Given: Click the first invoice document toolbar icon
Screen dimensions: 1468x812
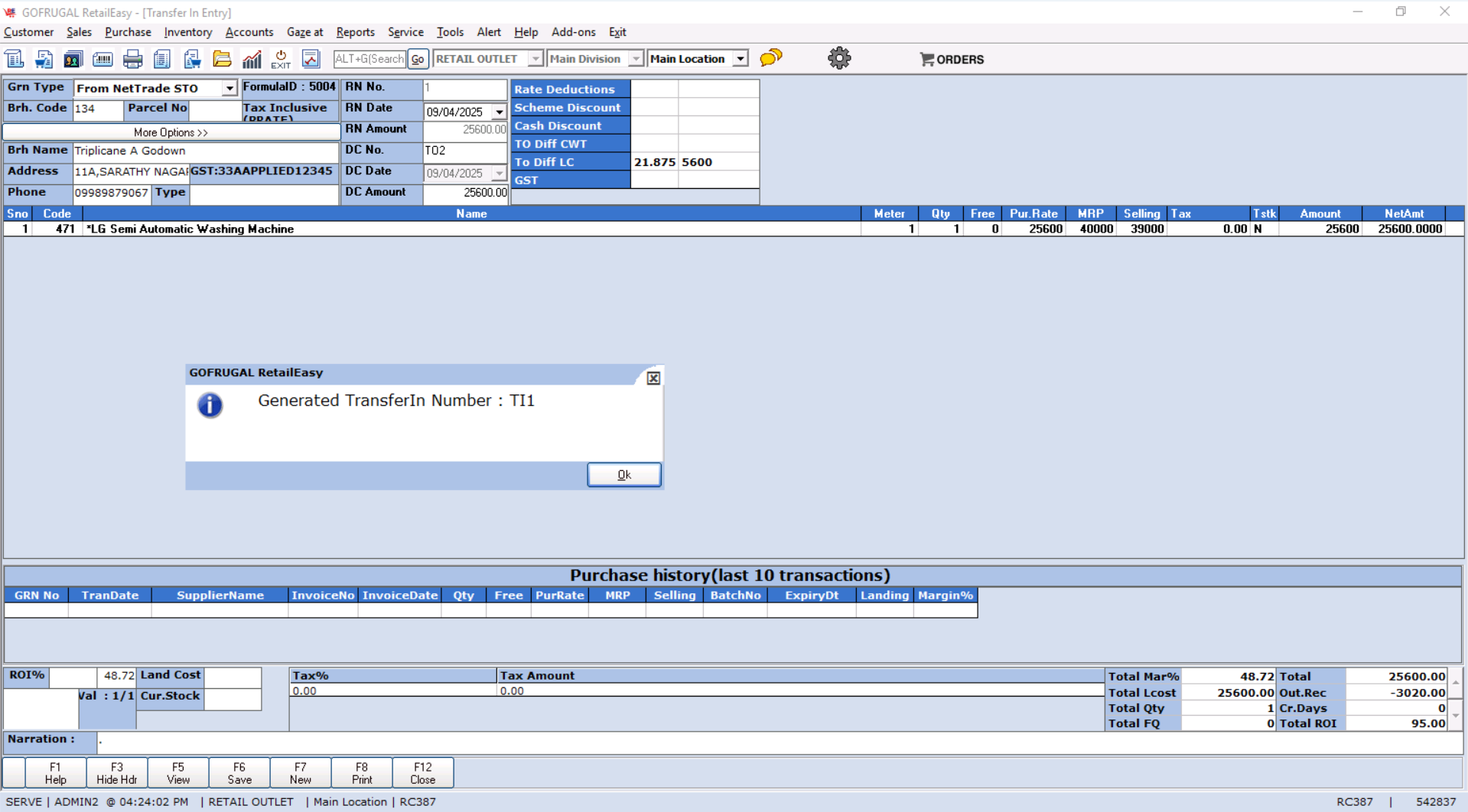Looking at the screenshot, I should 15,59.
